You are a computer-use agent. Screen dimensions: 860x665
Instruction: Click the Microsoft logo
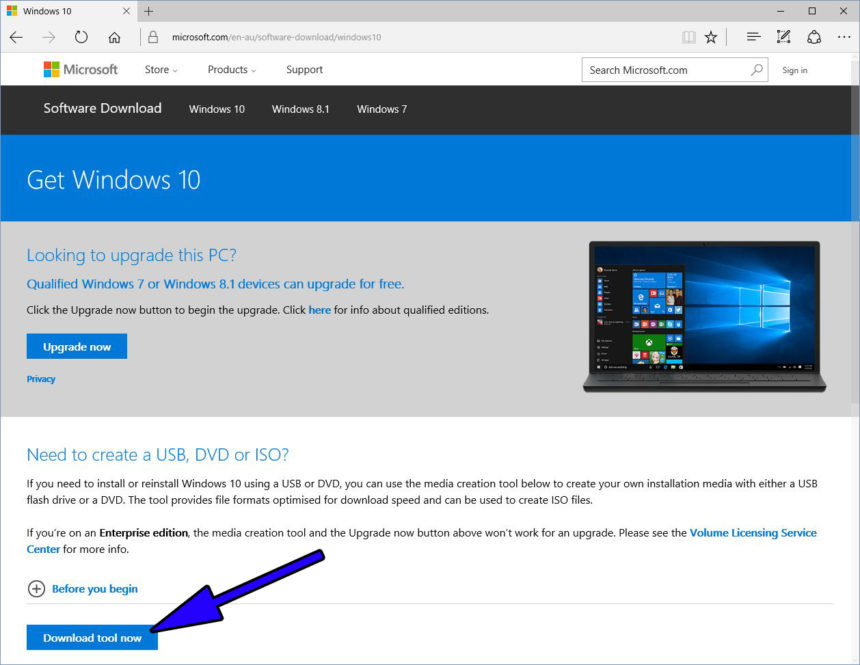tap(81, 70)
